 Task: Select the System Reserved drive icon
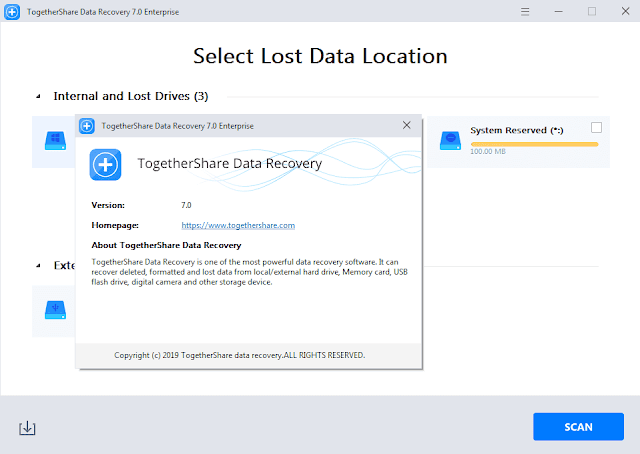coord(450,140)
